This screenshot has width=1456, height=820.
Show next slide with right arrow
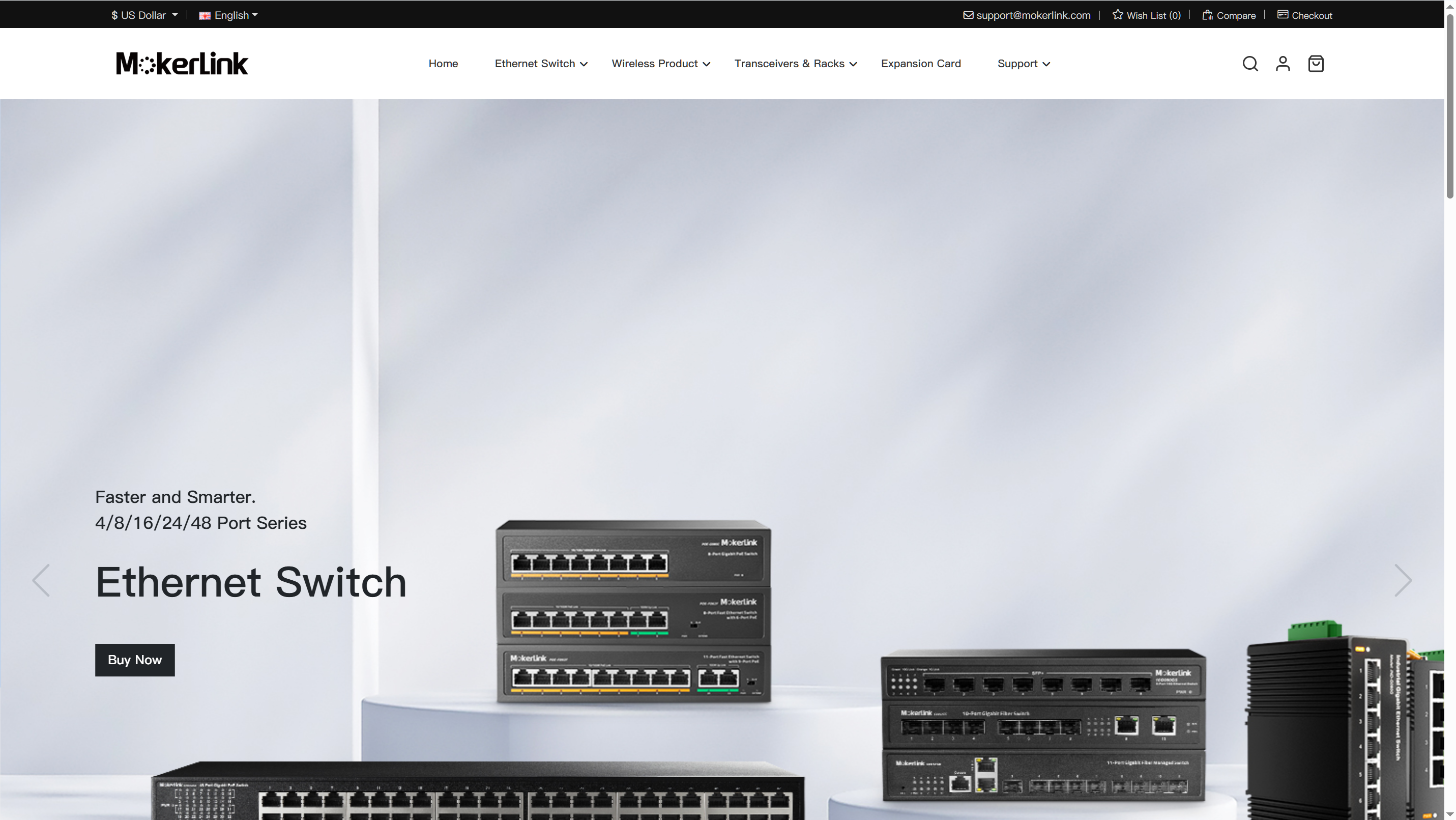pyautogui.click(x=1403, y=580)
